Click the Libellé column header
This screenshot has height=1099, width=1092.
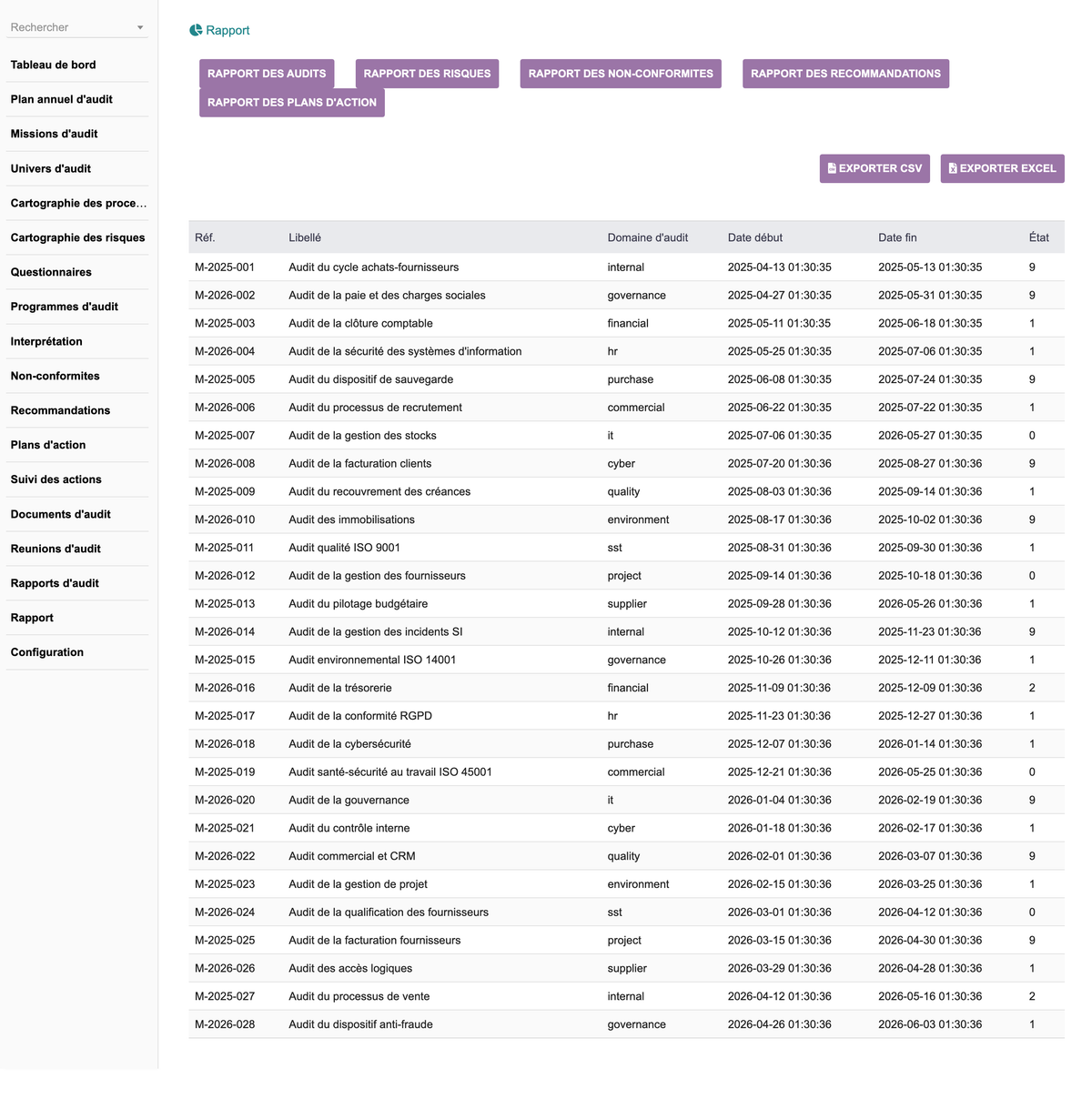305,237
